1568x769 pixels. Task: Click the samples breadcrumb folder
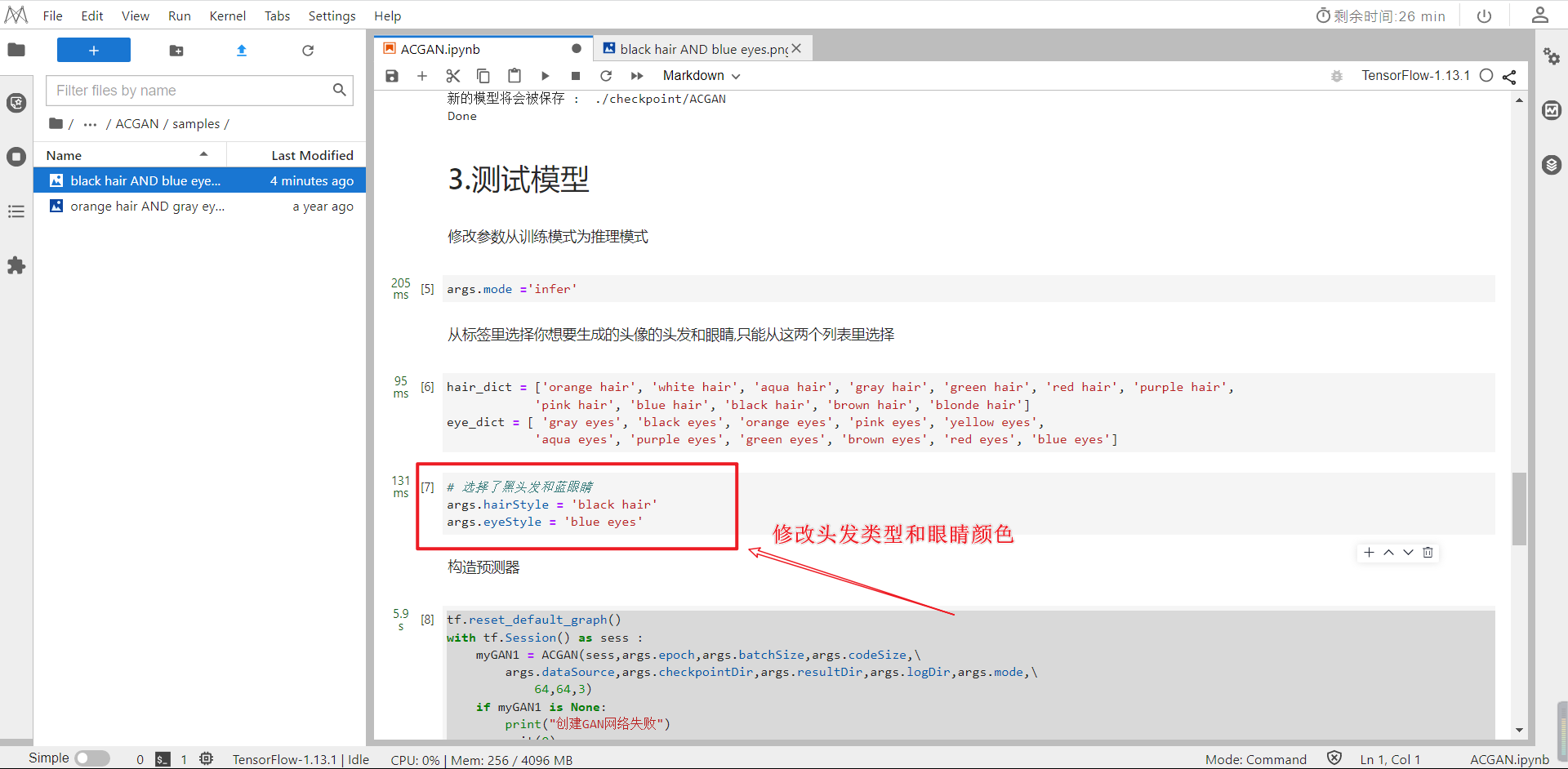tap(196, 124)
